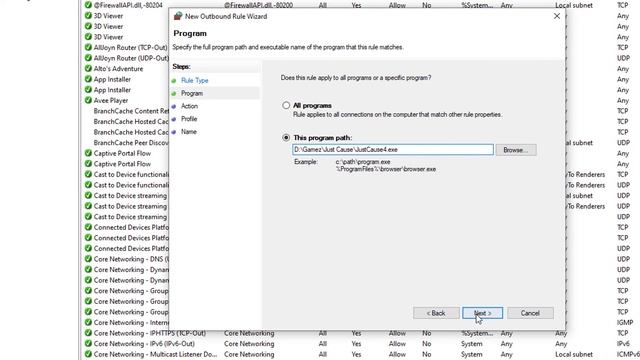Click the New Outbound Rule Wizard title icon
640x360 pixels.
point(178,16)
